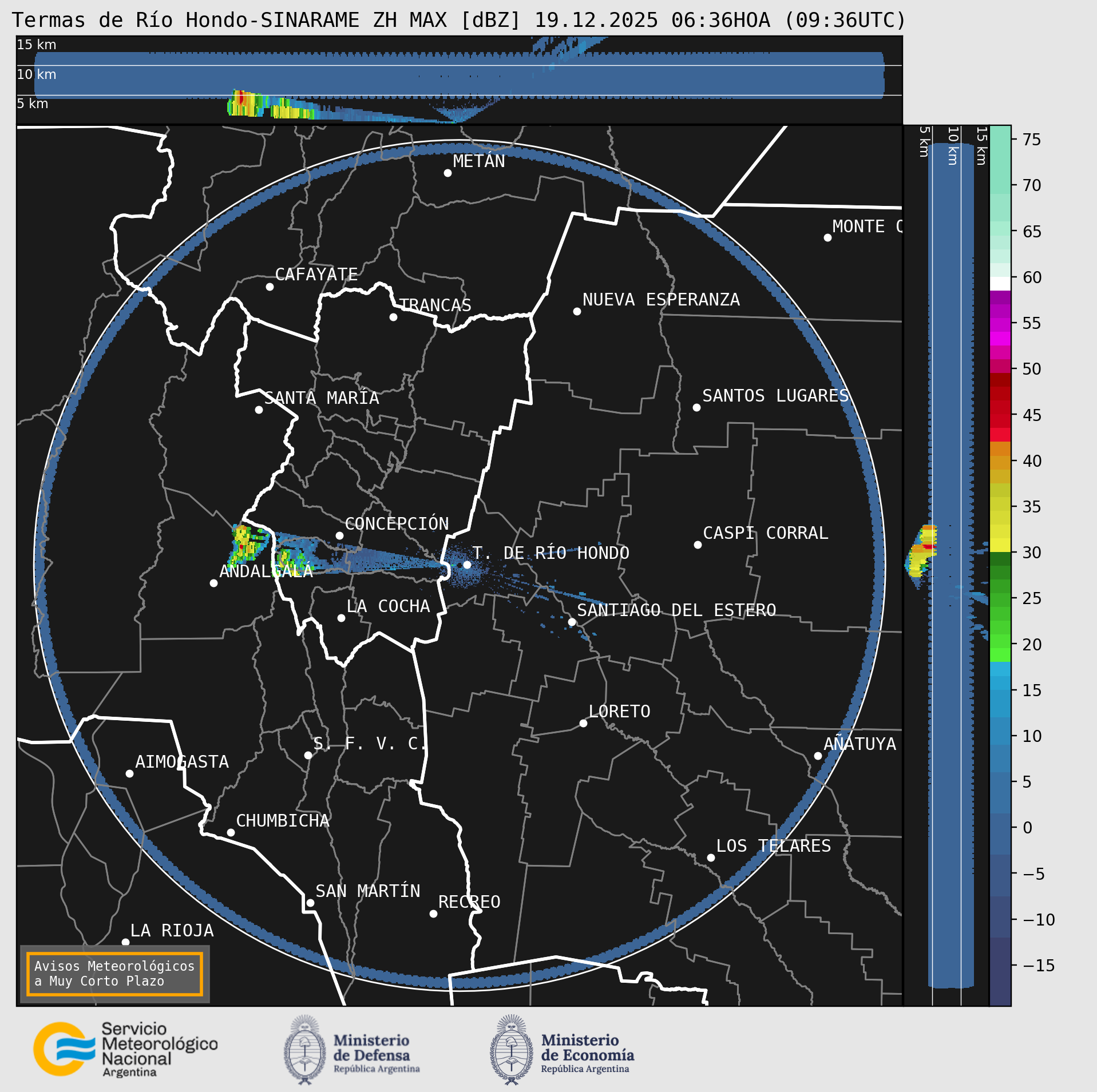This screenshot has width=1097, height=1092.
Task: Click the storm echo near Andalgalá
Action: [245, 542]
